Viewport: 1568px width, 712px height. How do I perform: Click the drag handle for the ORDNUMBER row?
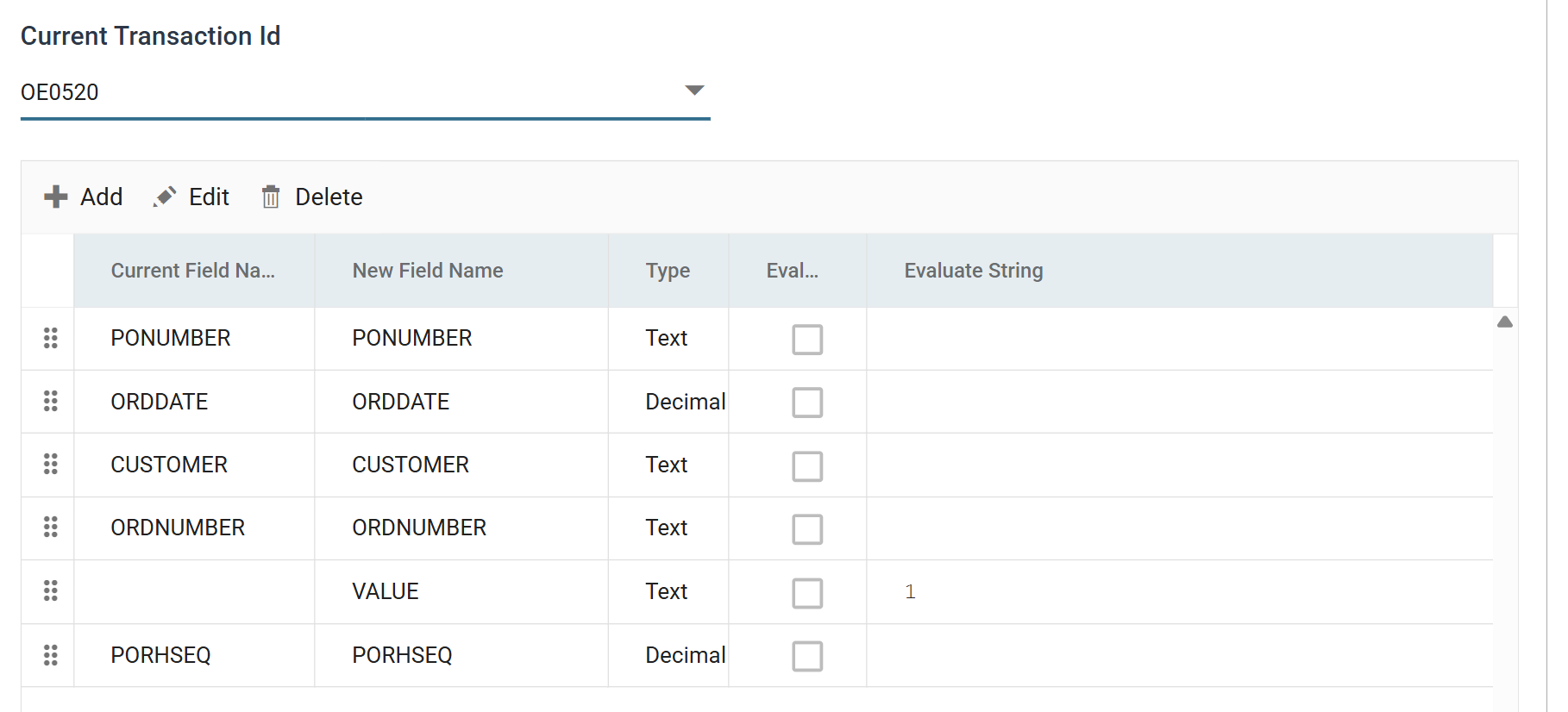tap(51, 527)
